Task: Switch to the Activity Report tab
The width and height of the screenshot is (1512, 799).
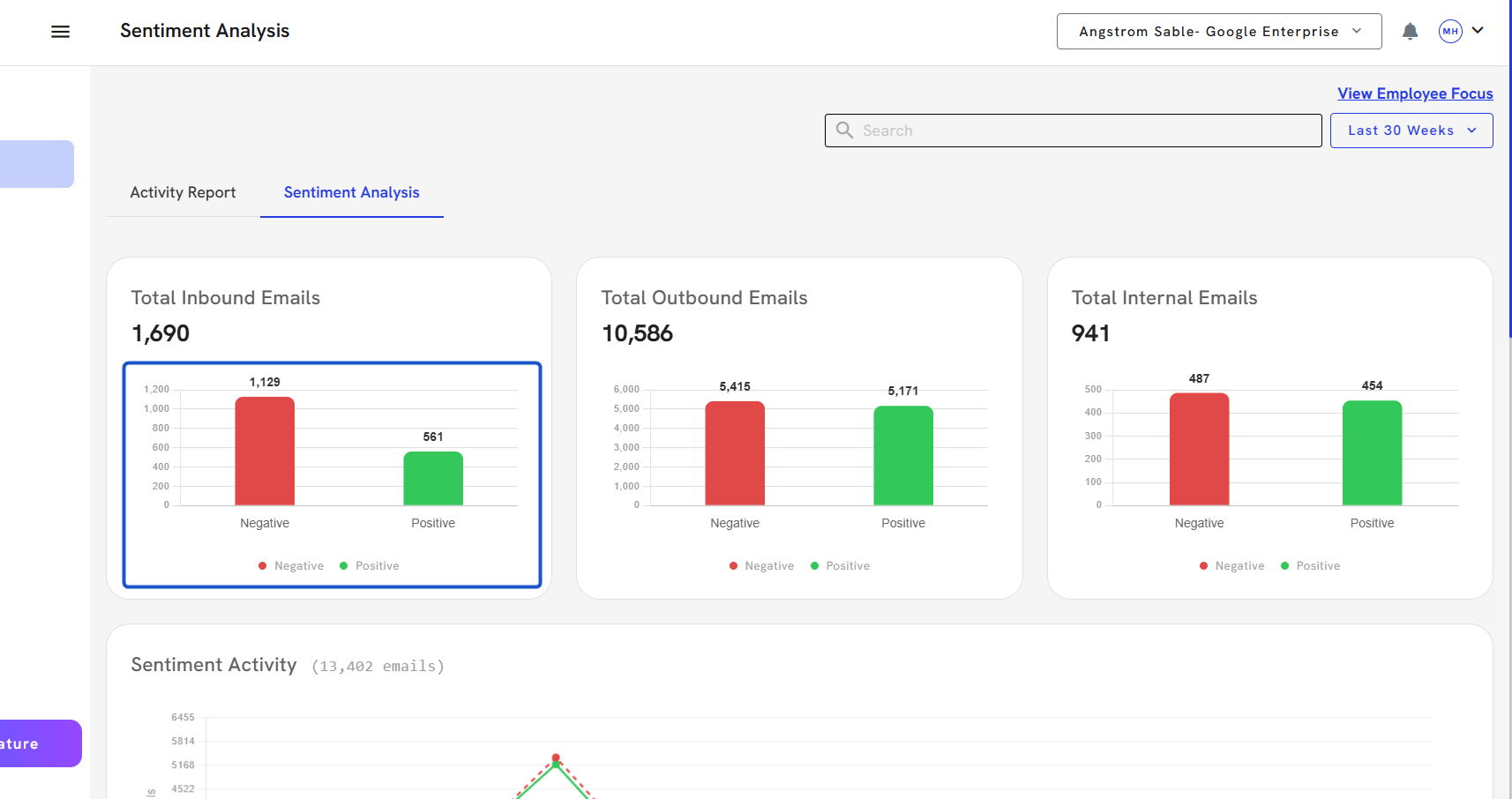Action: [x=183, y=192]
